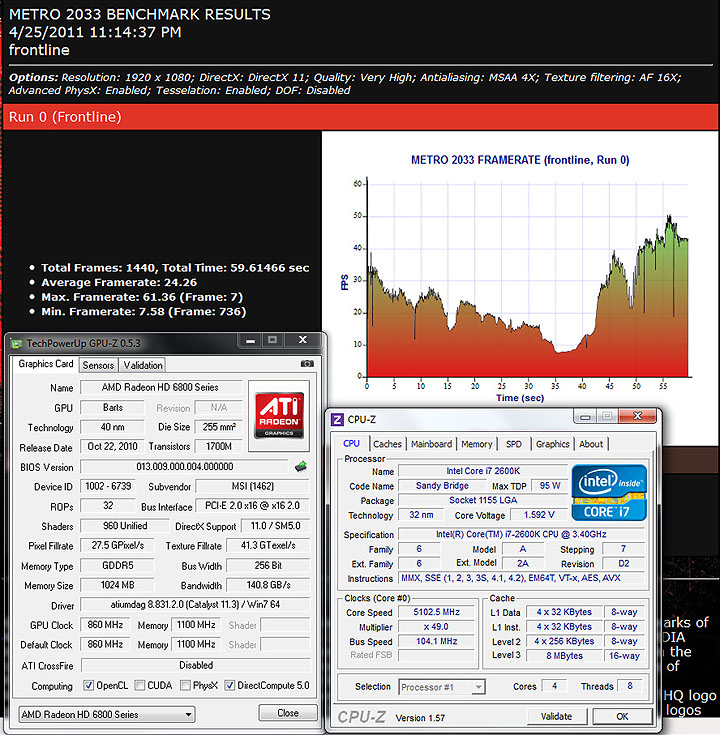
Task: Click the Driver field atiumdag 8.831.2.0
Action: click(195, 605)
